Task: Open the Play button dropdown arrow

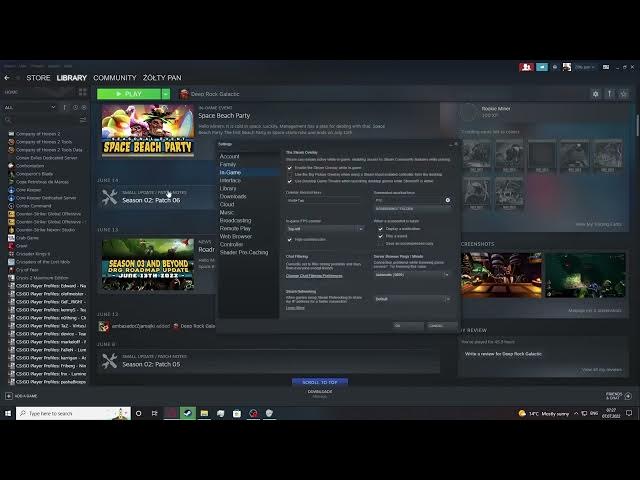Action: point(165,94)
